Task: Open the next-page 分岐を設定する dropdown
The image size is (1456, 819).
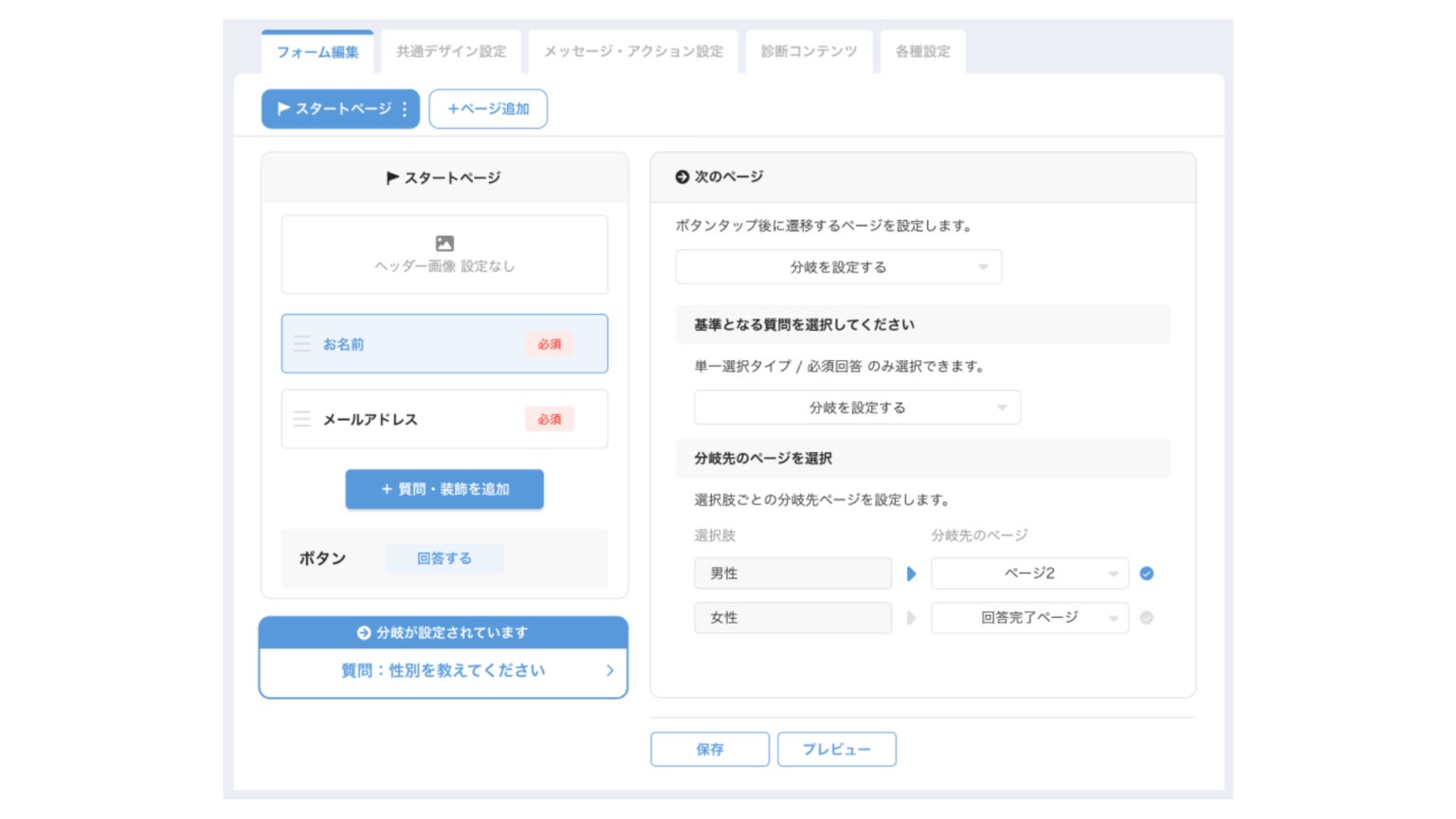Action: click(838, 267)
